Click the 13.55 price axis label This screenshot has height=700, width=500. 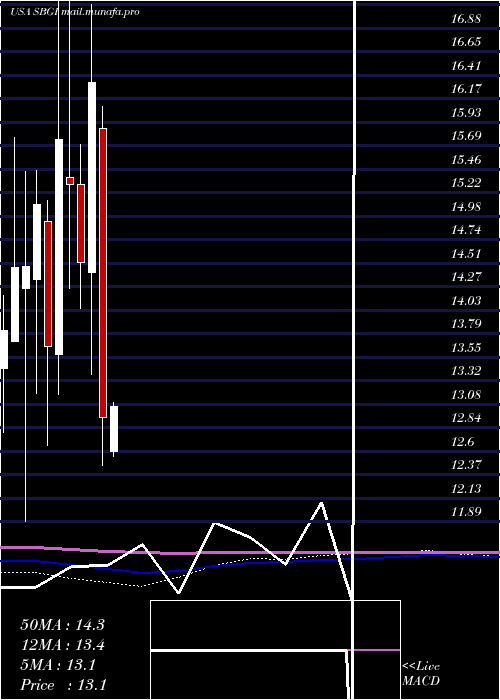466,347
